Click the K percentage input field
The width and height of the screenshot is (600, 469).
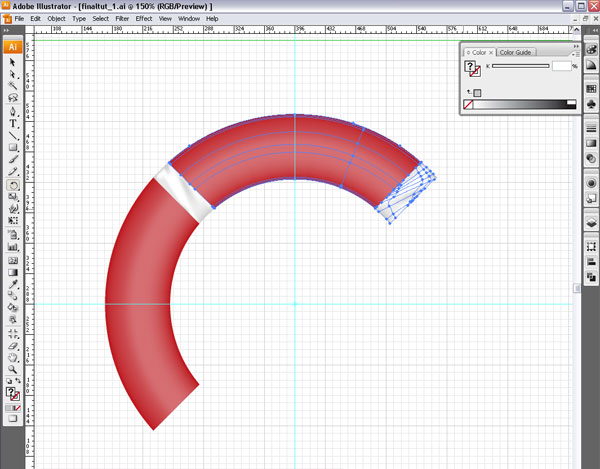click(x=561, y=66)
